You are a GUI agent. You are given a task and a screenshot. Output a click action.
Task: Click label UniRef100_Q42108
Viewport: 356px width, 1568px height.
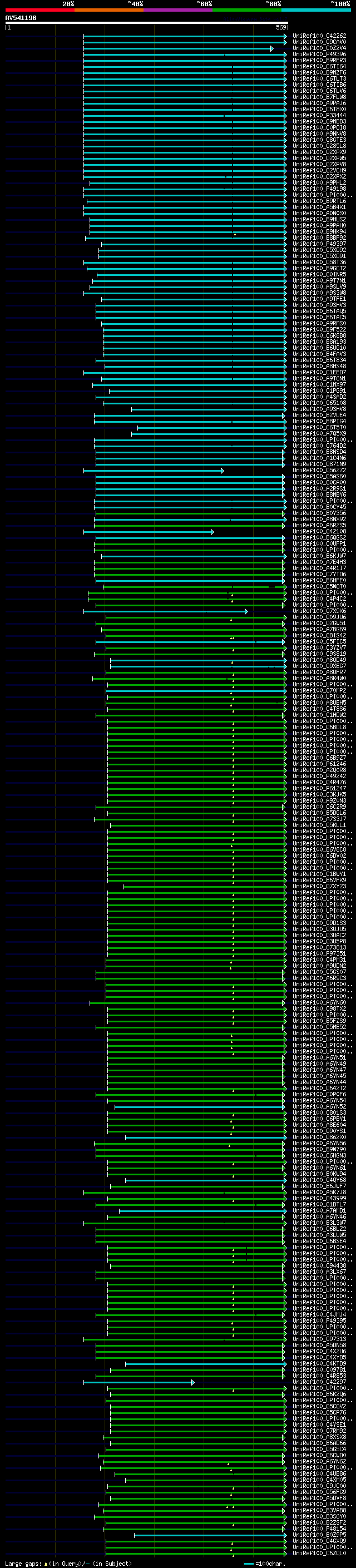[319, 531]
